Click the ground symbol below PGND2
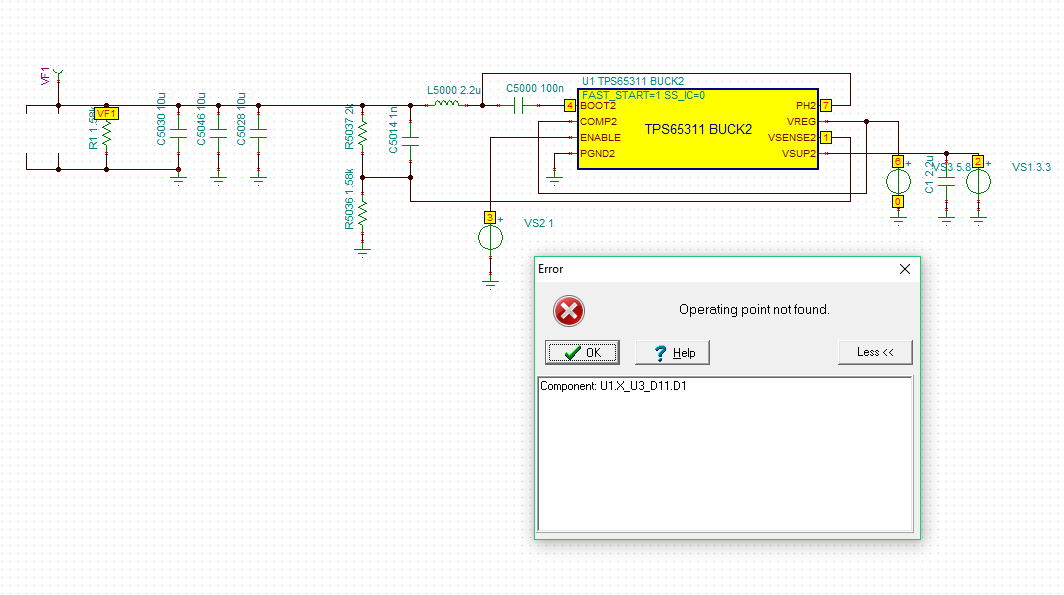 pos(554,180)
